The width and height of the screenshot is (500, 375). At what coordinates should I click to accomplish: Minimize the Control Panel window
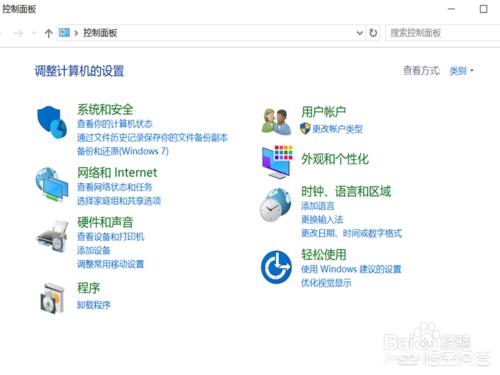pyautogui.click(x=451, y=9)
